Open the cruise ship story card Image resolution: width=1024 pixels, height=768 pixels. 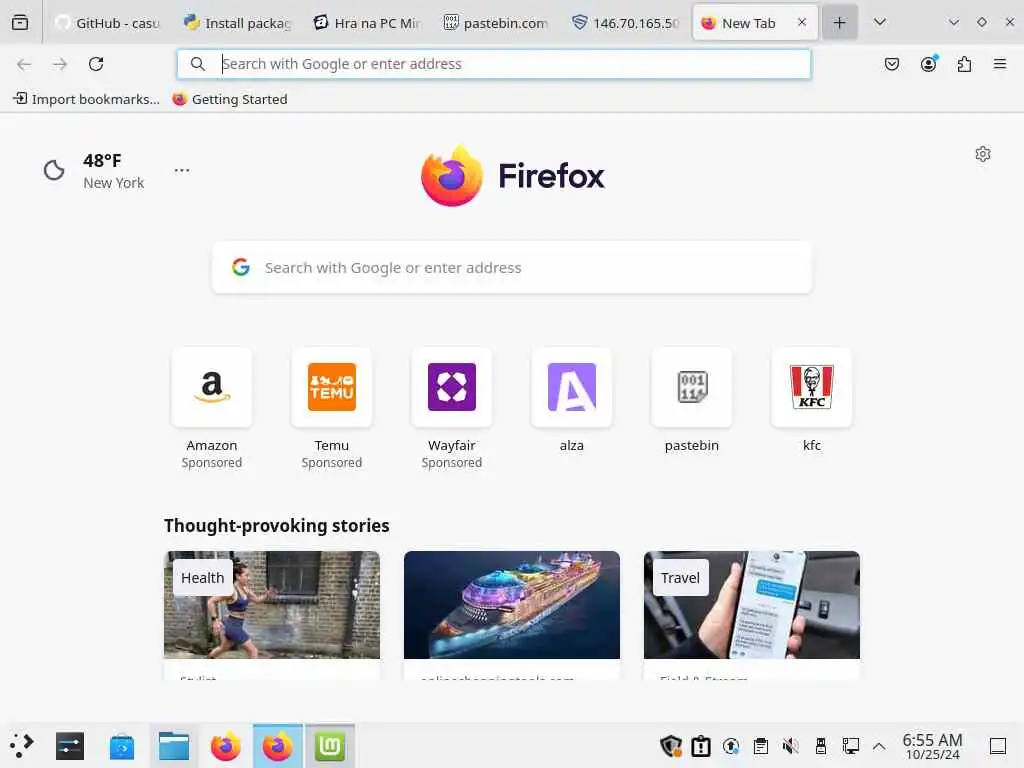512,615
